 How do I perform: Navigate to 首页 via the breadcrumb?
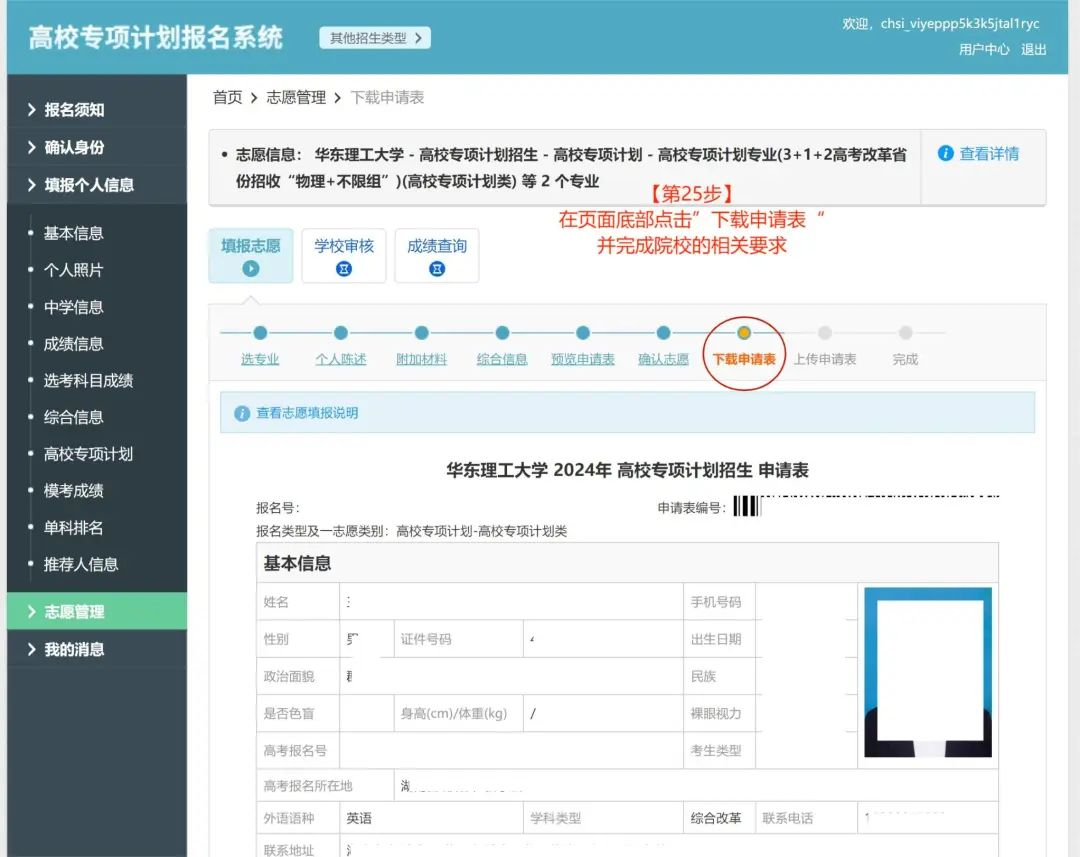click(226, 96)
